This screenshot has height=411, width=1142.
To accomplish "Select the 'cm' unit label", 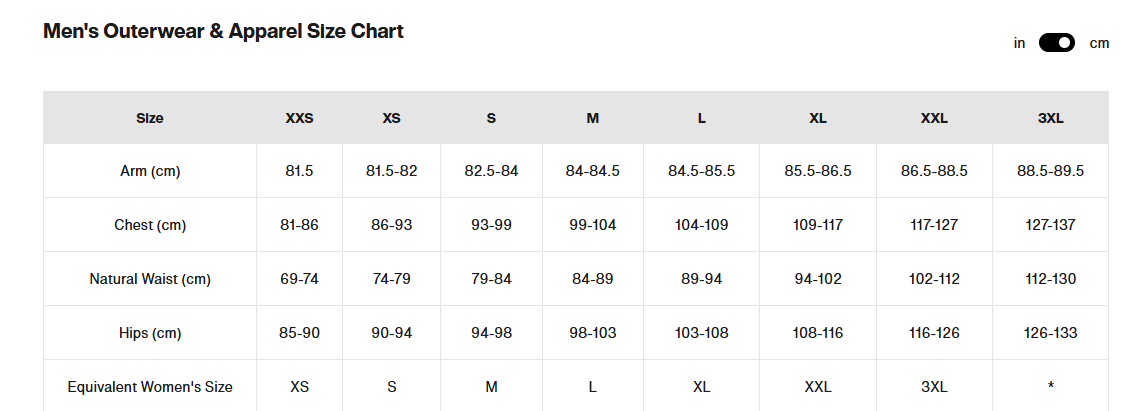I will point(1099,43).
